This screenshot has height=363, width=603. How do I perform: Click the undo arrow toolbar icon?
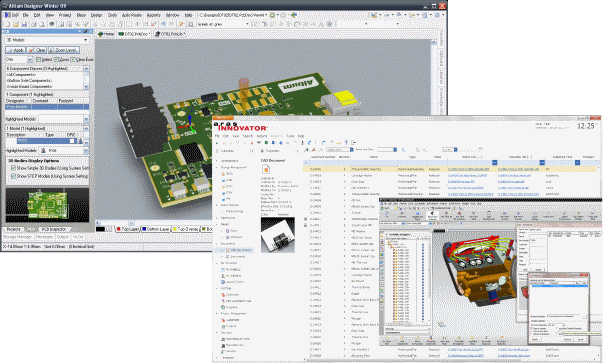[x=163, y=24]
